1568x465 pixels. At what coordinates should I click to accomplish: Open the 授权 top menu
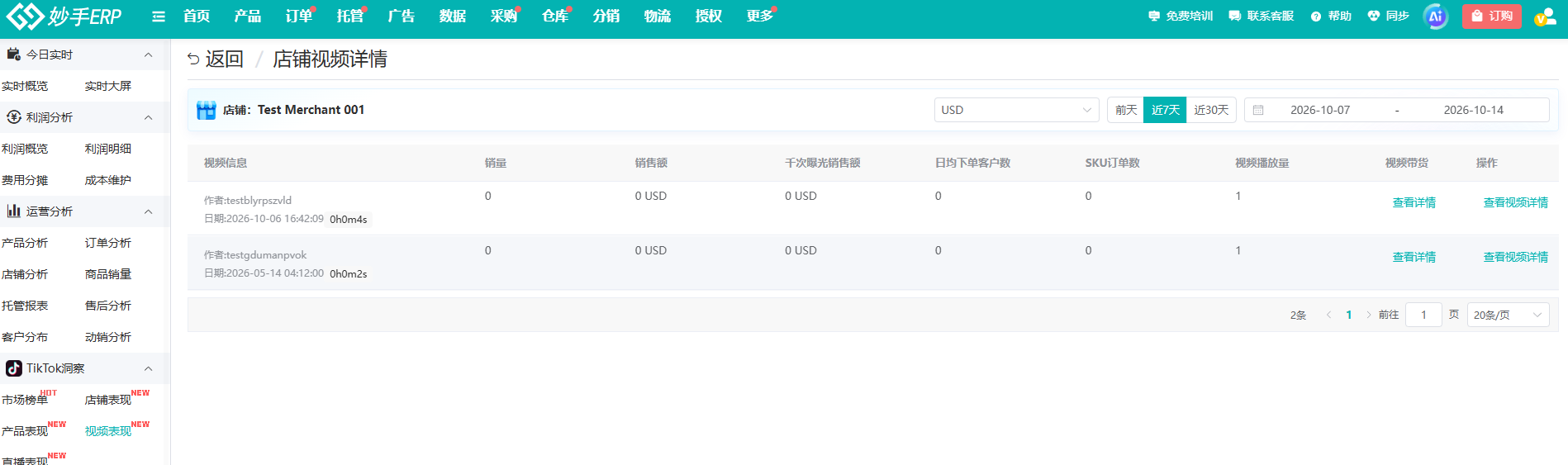point(709,17)
